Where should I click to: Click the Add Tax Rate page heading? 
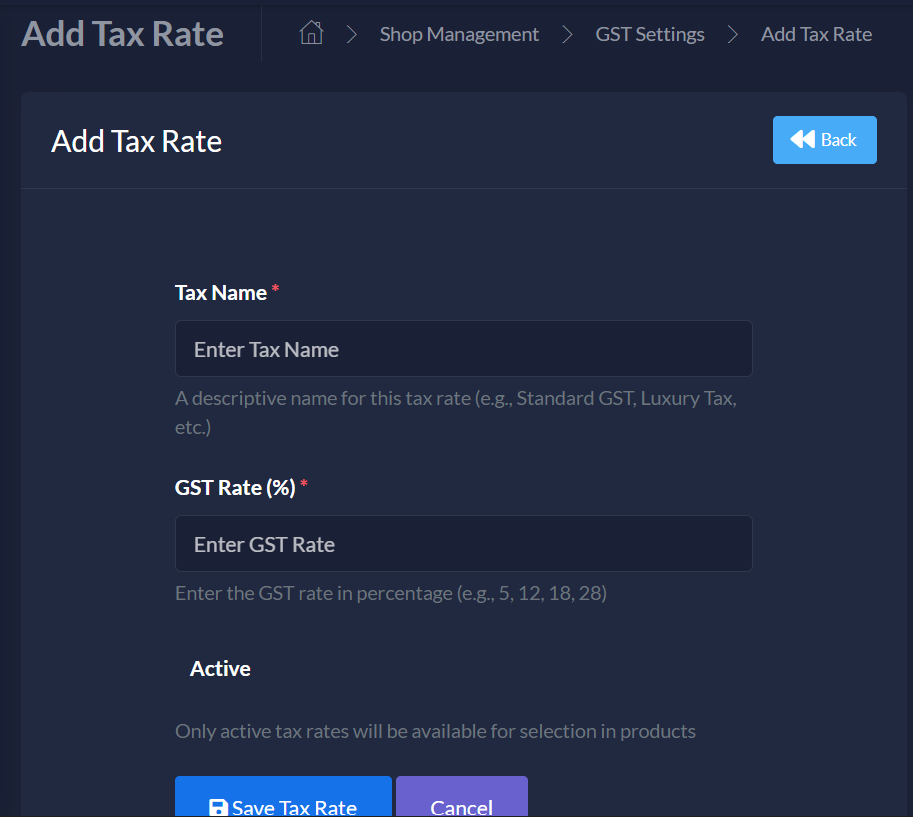pos(136,141)
